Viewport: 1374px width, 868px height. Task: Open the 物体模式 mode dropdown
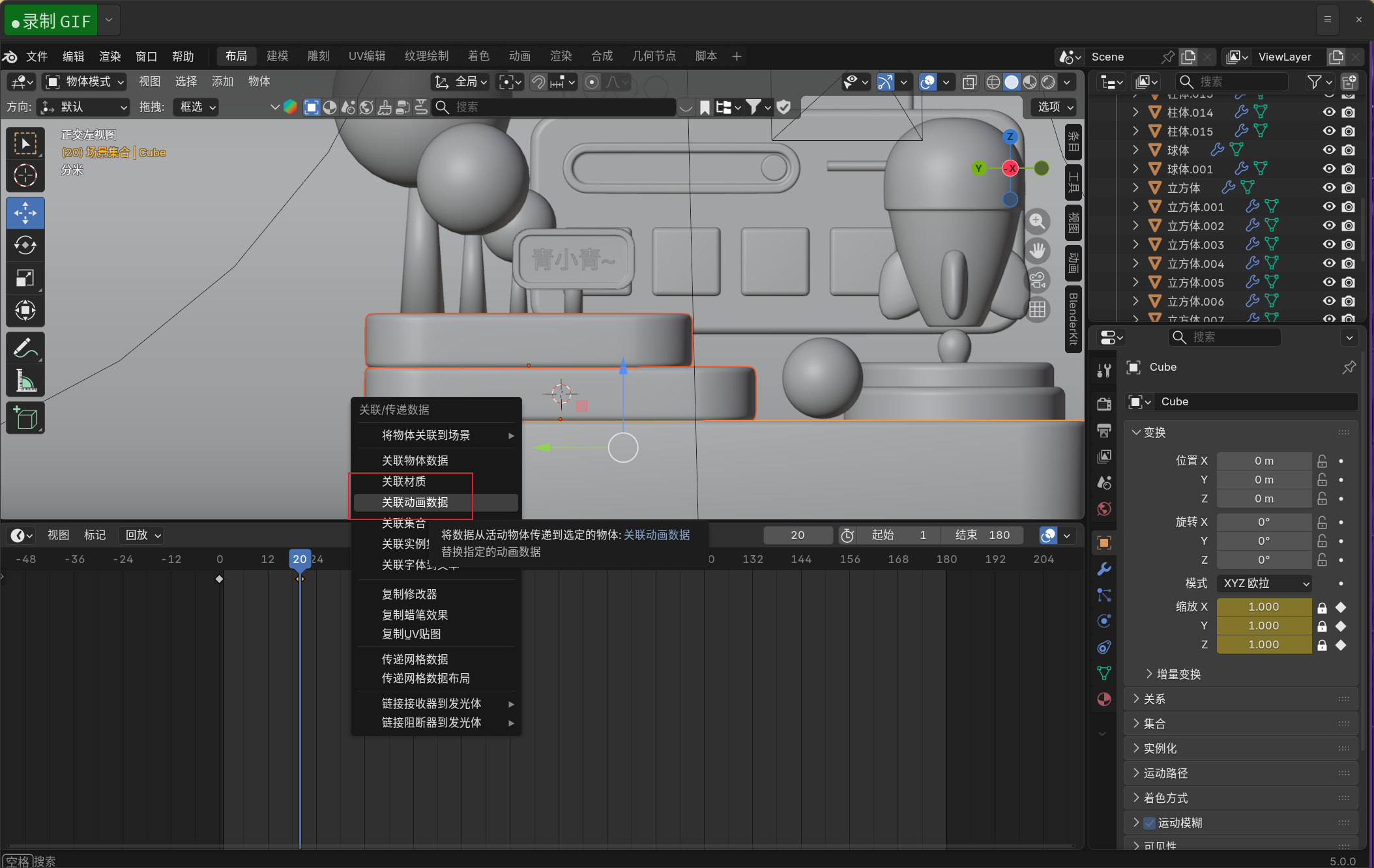click(85, 81)
